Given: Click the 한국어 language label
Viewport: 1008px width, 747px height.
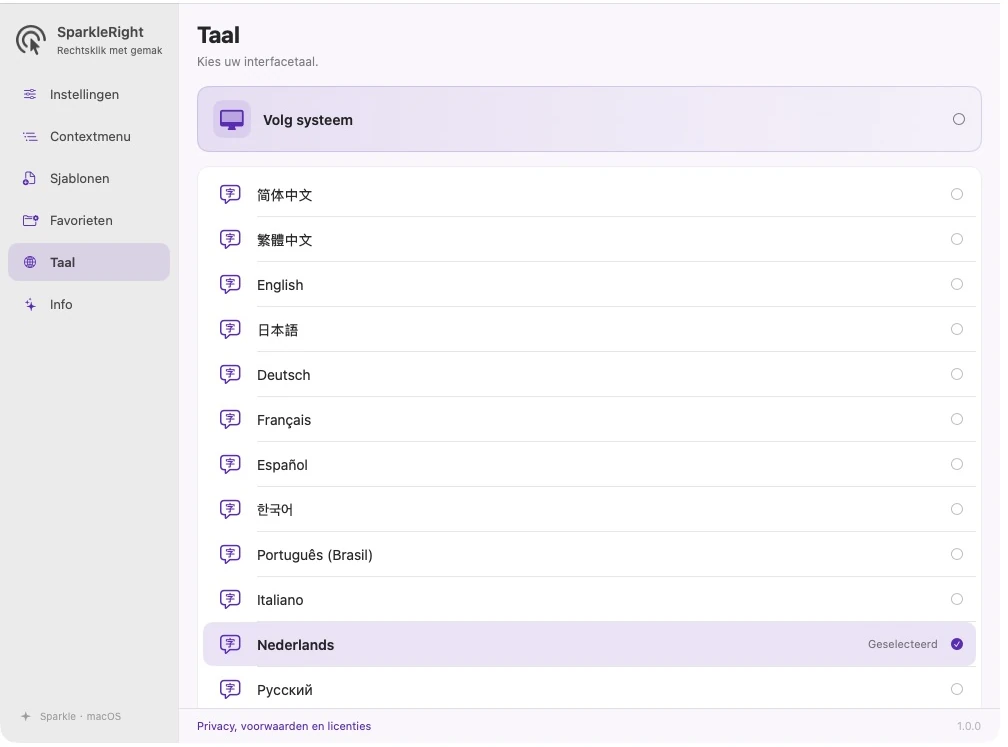Looking at the screenshot, I should coord(274,510).
